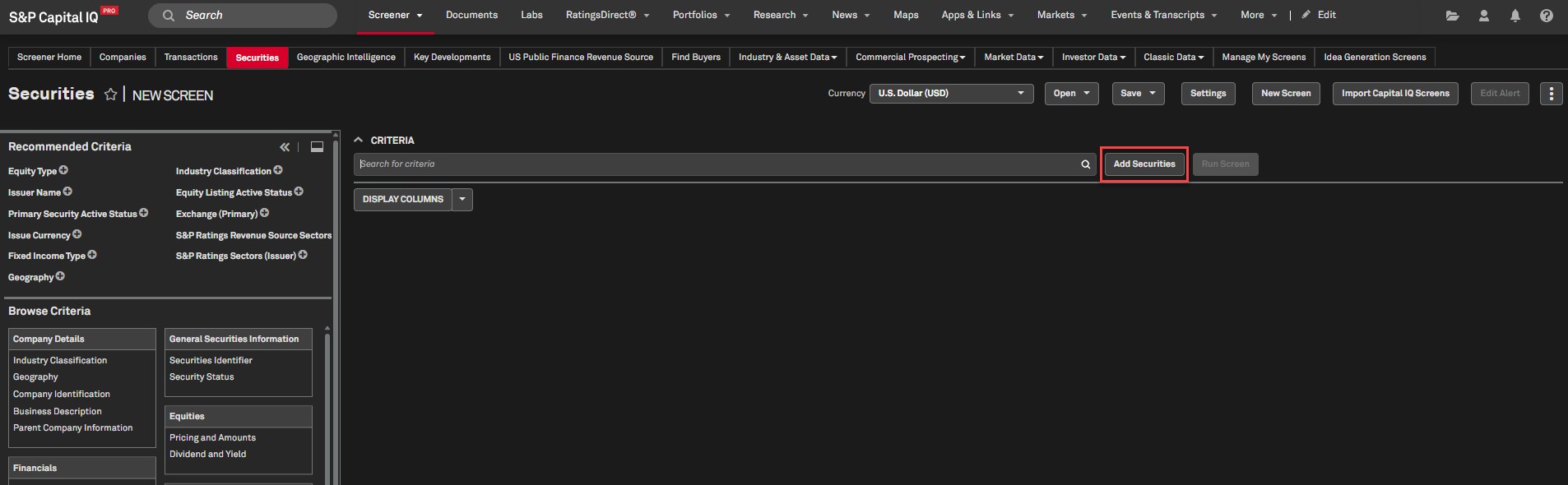Screen dimensions: 1568x485
Task: Add S&P Ratings Sectors (Issuer) plus icon
Action: click(x=303, y=255)
